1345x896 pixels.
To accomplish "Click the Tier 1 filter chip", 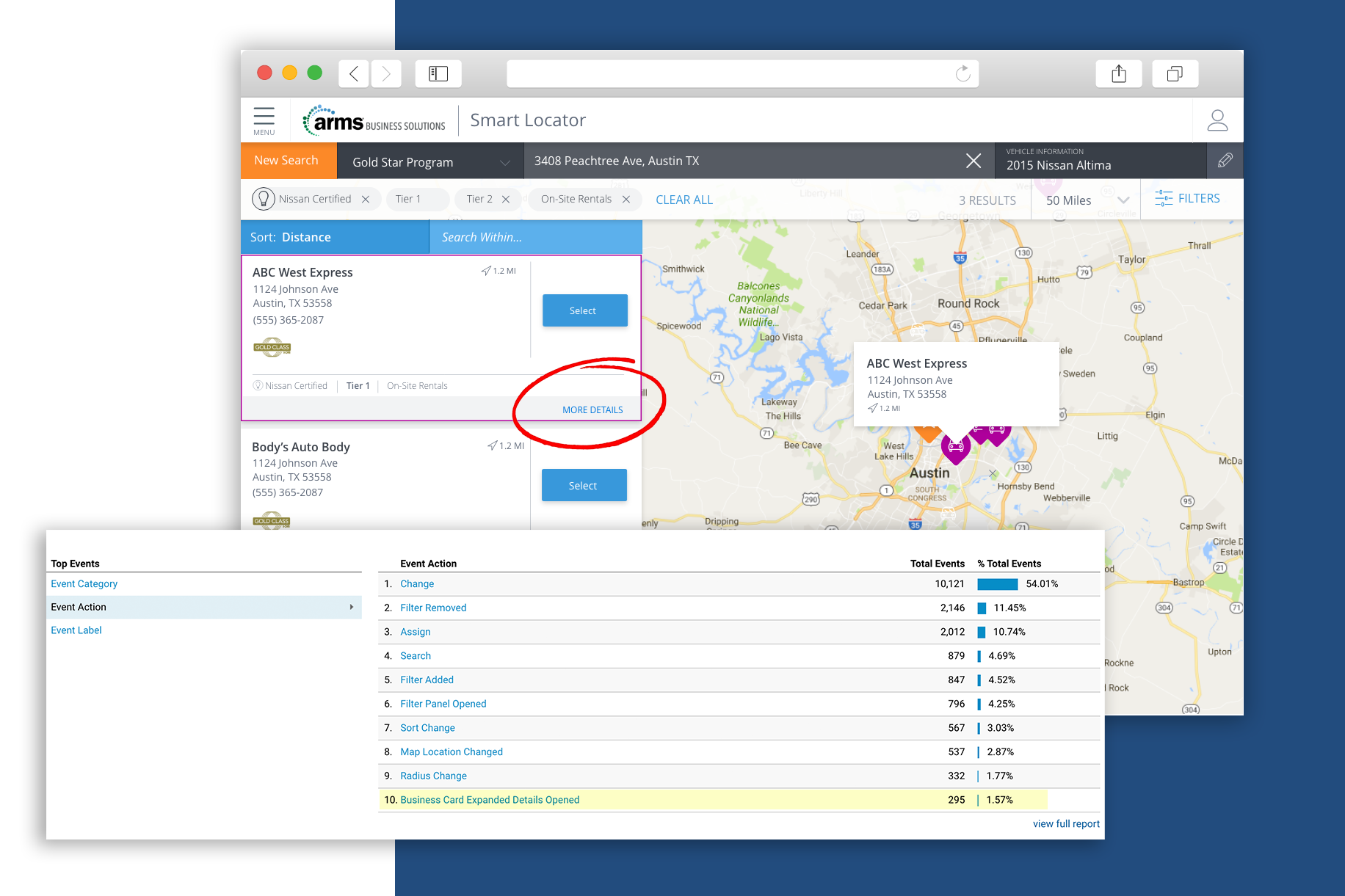I will coord(417,199).
